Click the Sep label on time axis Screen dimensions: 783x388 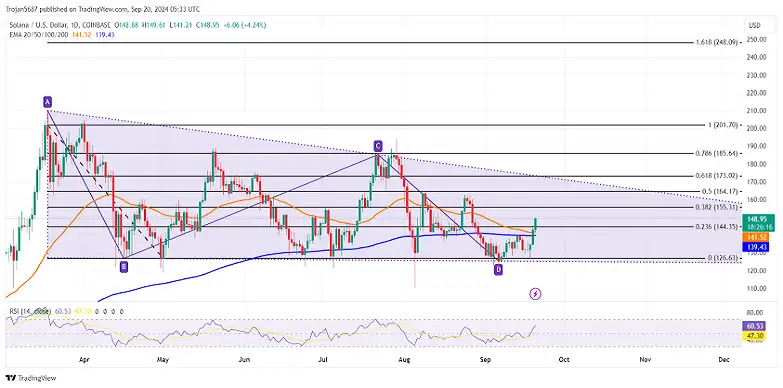click(x=485, y=359)
